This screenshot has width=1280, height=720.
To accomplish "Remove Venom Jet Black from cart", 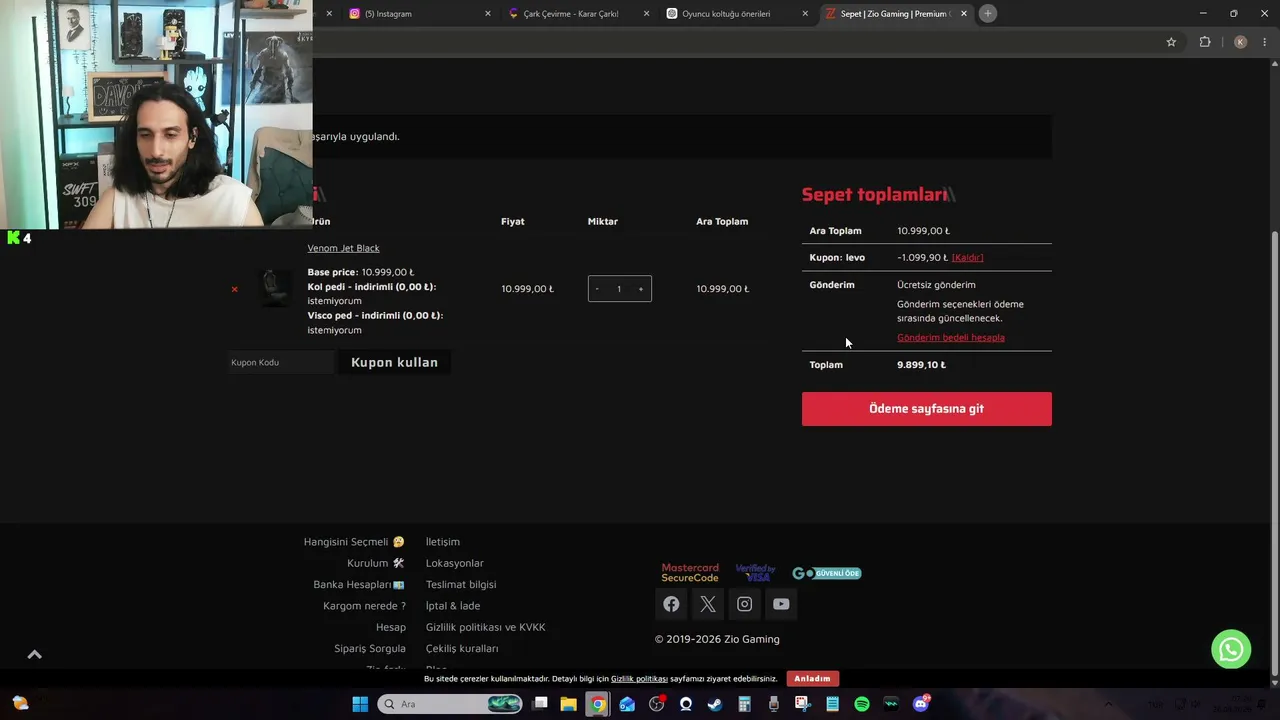I will 234,289.
